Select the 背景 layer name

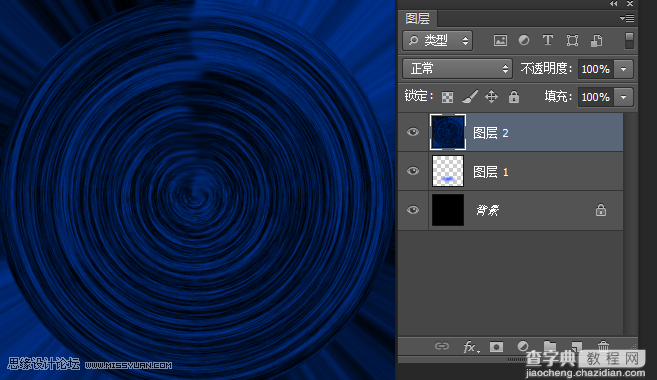click(487, 210)
